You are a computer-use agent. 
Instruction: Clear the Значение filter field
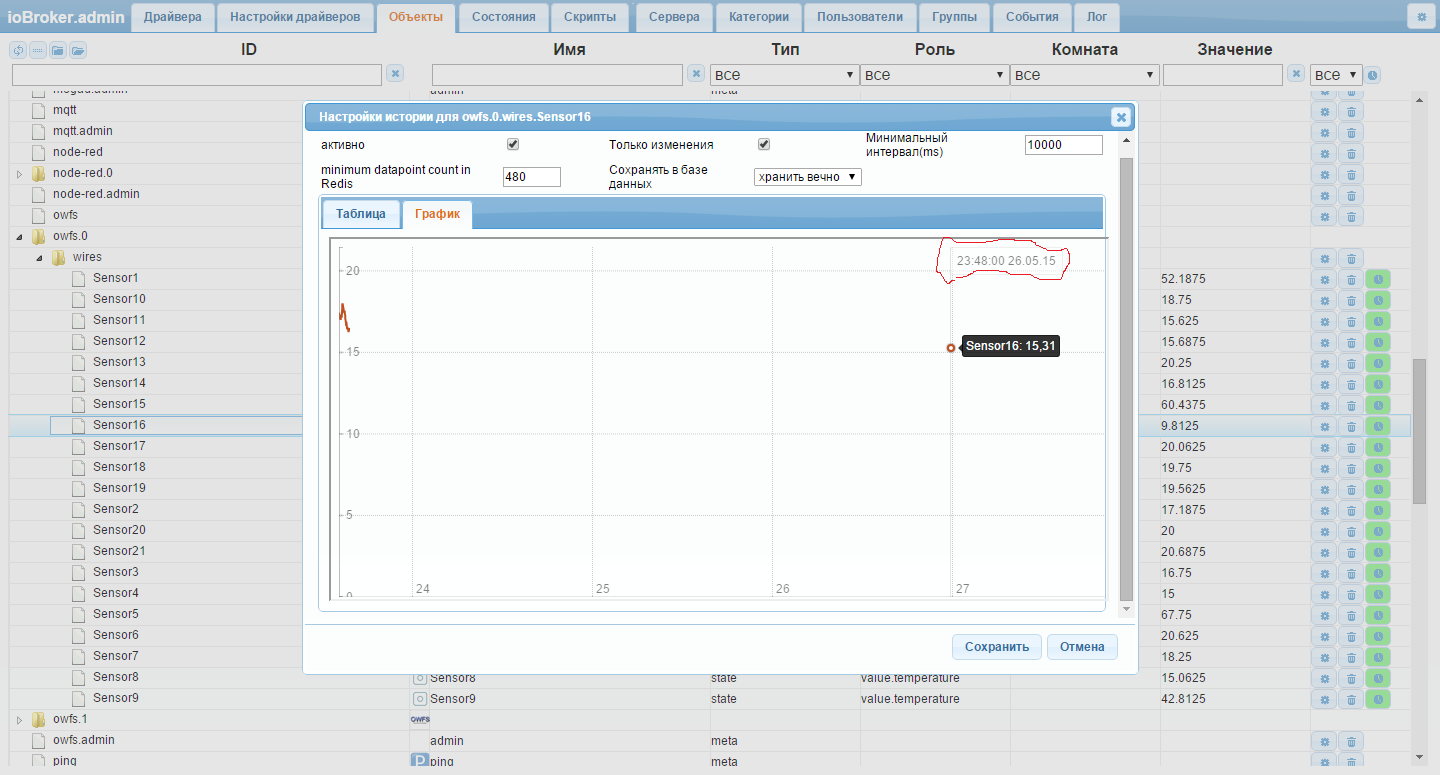click(1296, 74)
